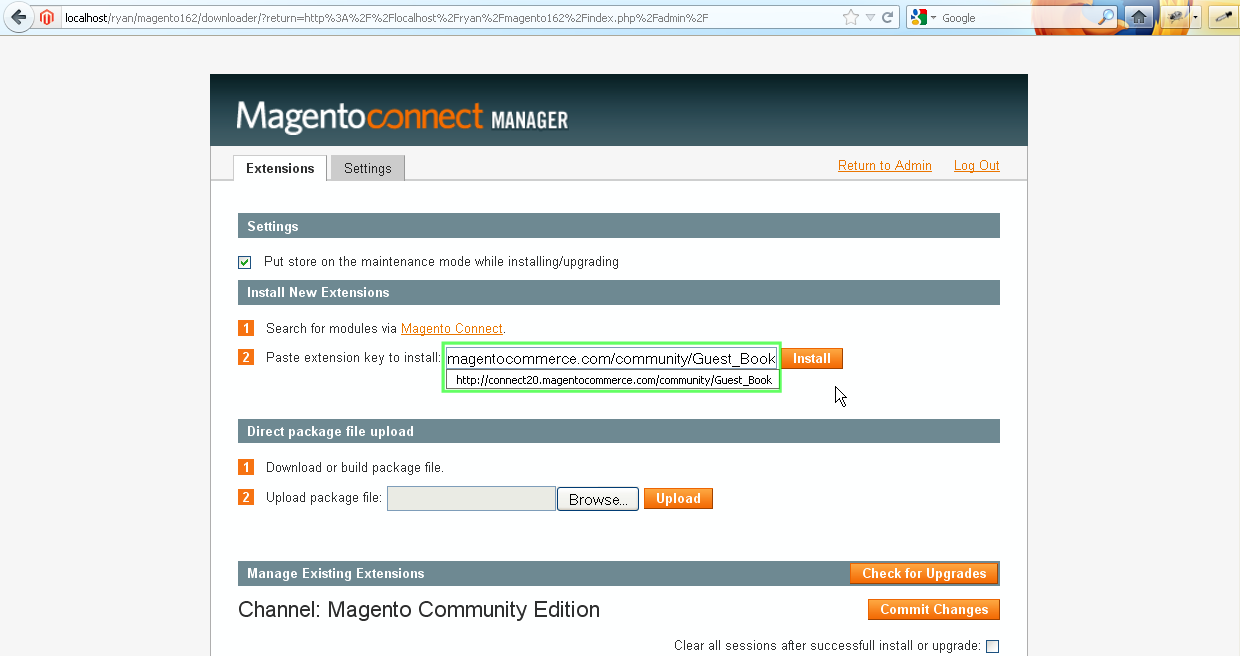This screenshot has height=656, width=1240.
Task: Select the autocomplete suggestion for Guest_Book URL
Action: (612, 380)
